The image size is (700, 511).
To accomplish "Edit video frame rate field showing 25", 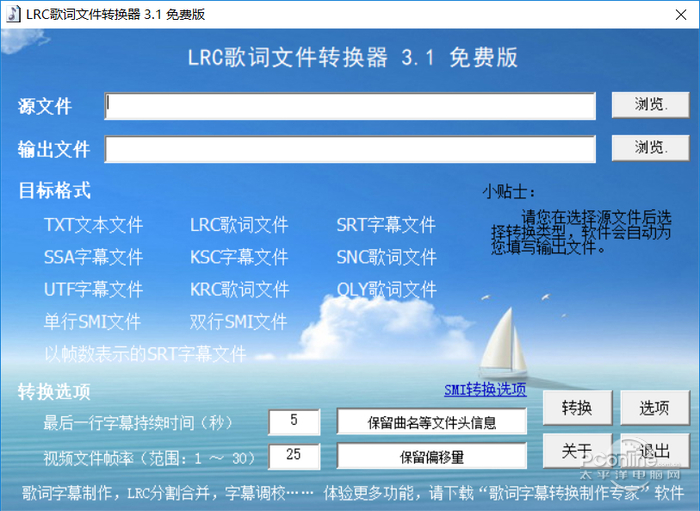I will (294, 456).
